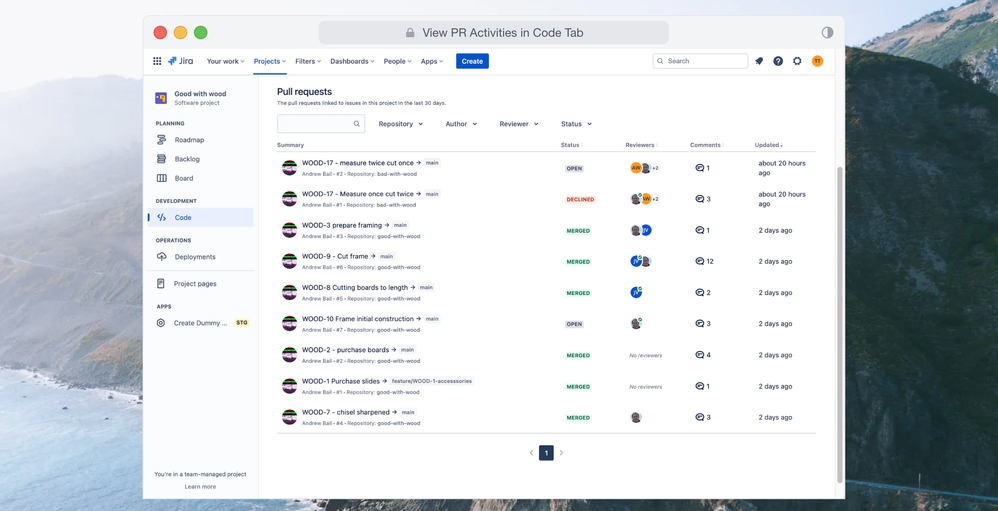Open WOOD-1 Purchase slides pull request

(x=341, y=381)
